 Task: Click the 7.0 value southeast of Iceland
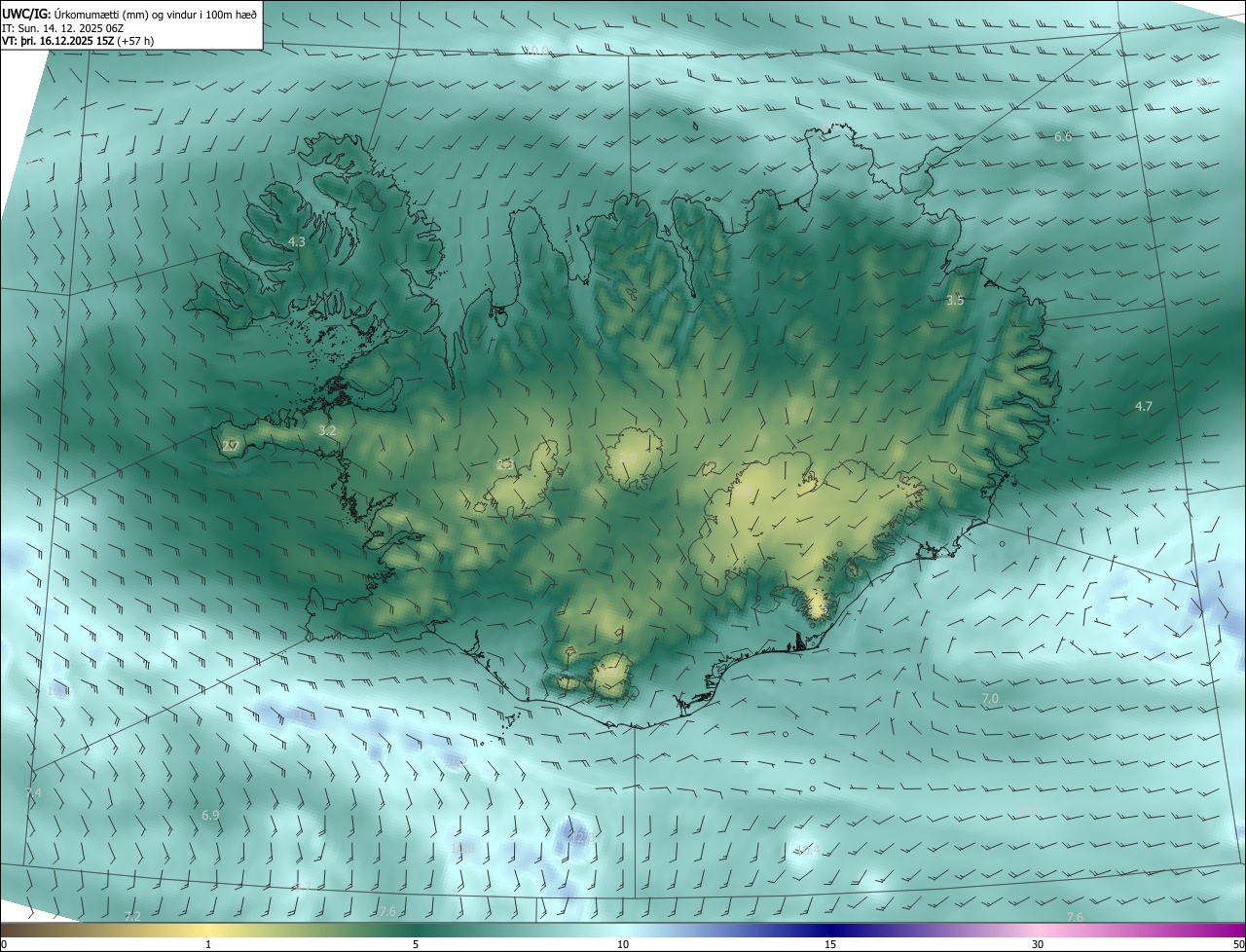pyautogui.click(x=990, y=699)
